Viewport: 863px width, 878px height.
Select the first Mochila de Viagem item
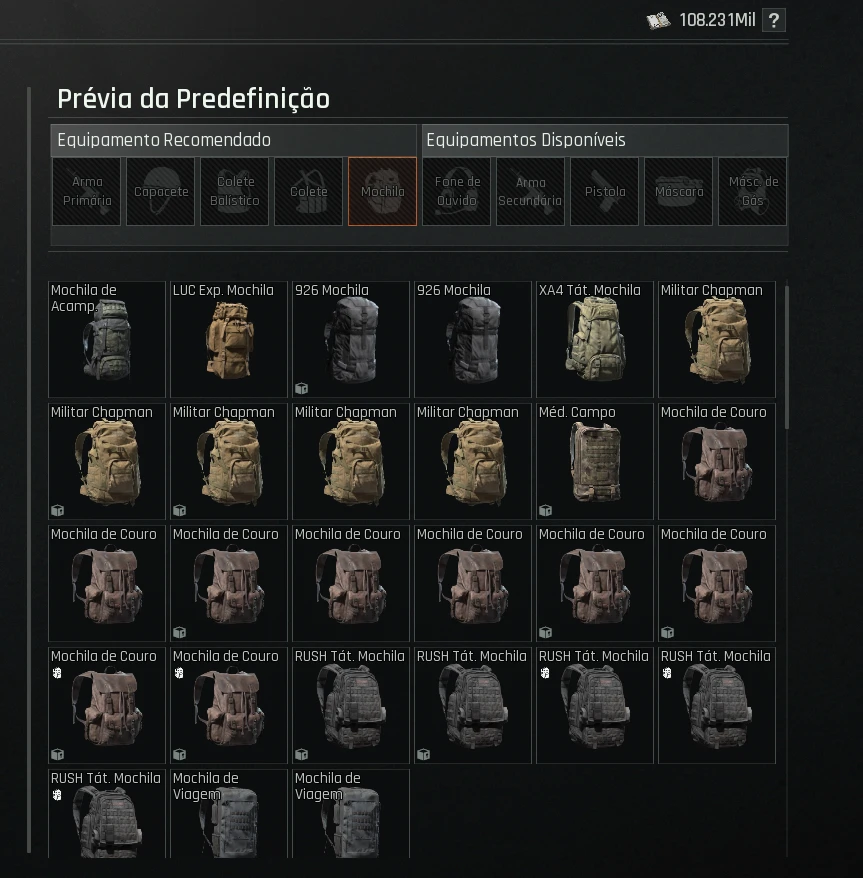coord(229,813)
